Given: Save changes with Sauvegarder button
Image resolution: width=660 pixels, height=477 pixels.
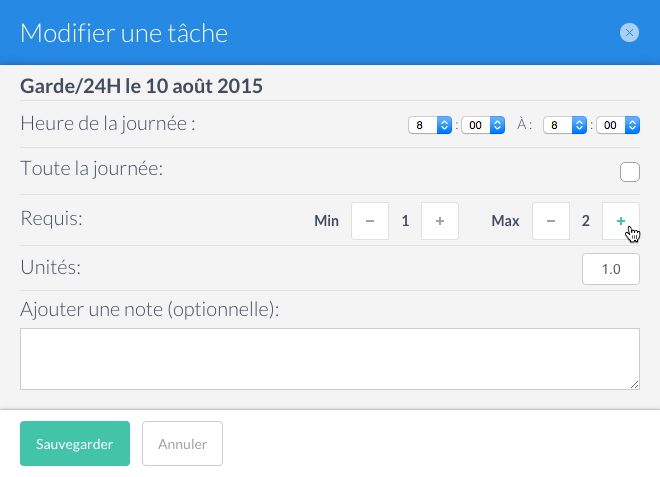Looking at the screenshot, I should coord(75,443).
